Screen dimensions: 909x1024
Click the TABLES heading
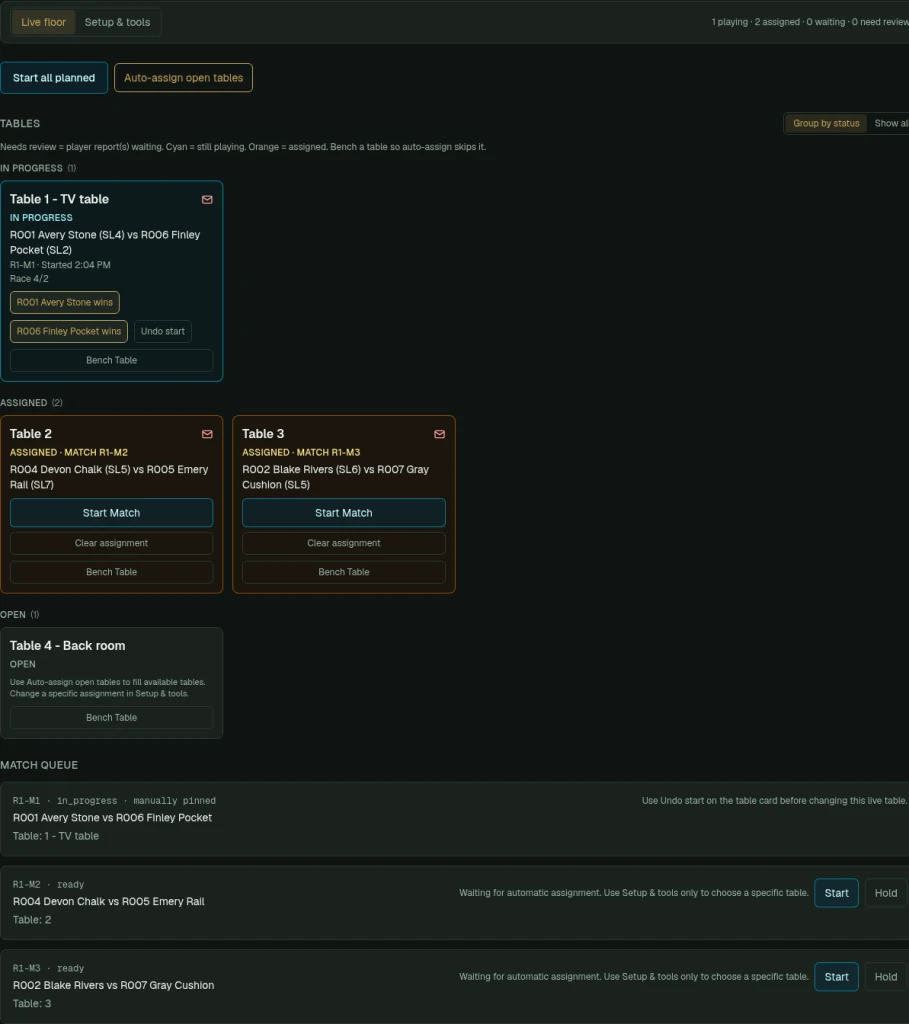tap(20, 123)
